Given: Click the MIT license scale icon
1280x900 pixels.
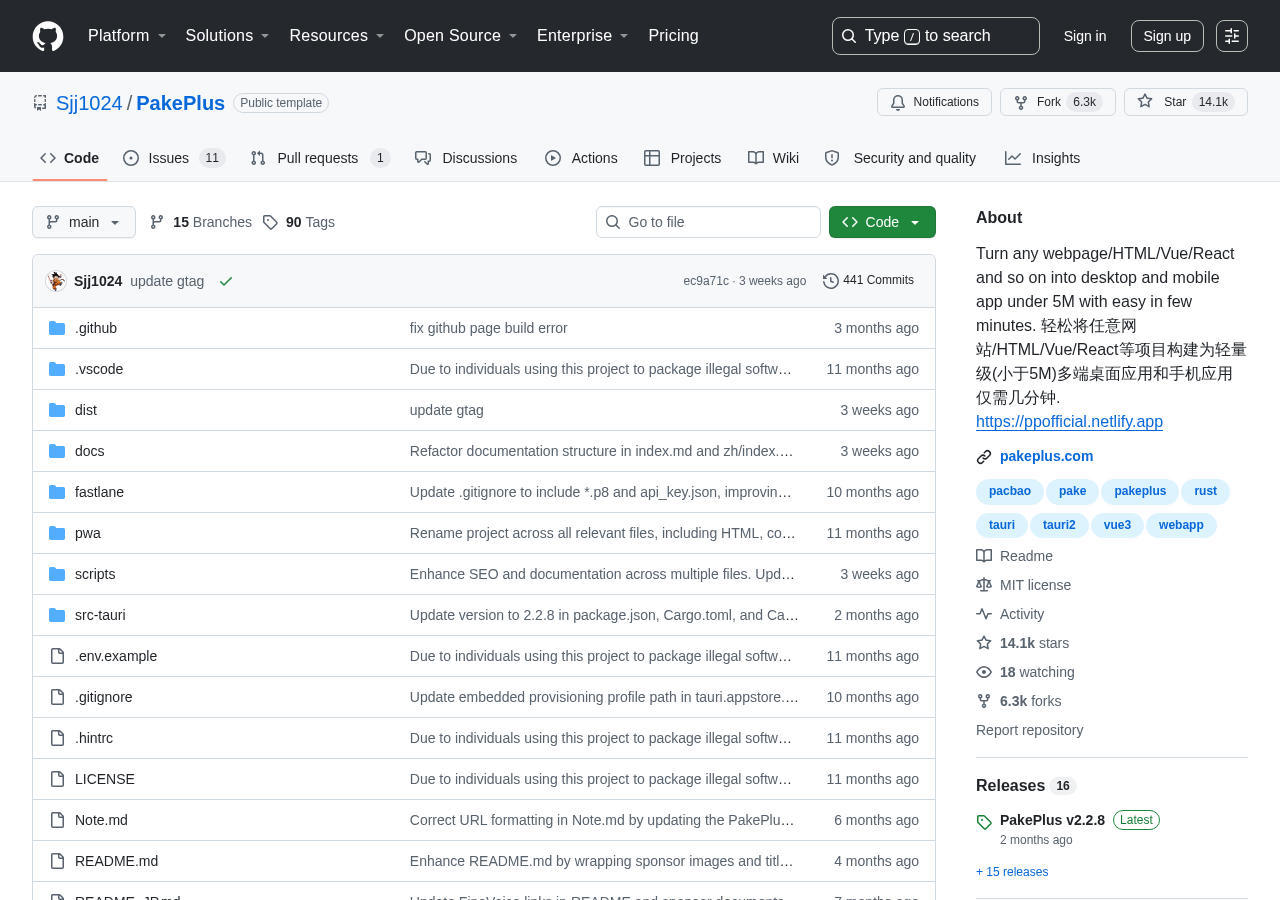Looking at the screenshot, I should (x=984, y=585).
